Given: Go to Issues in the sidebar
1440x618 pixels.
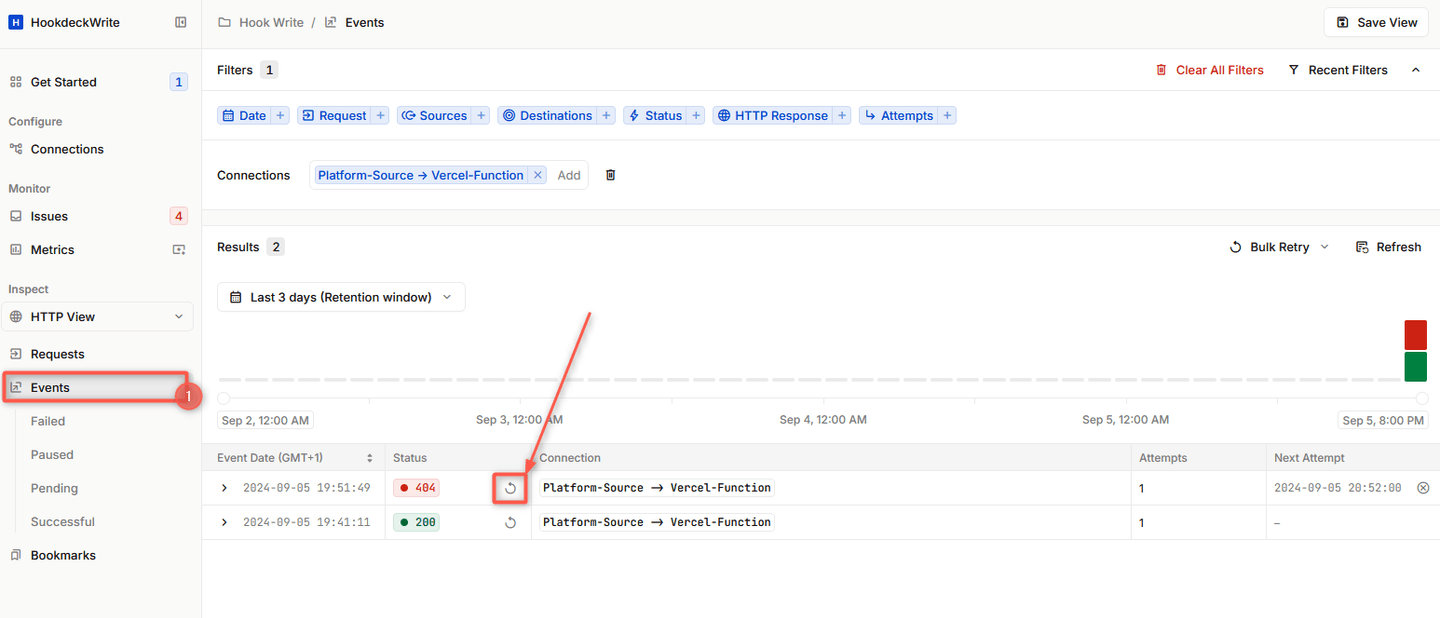Looking at the screenshot, I should pos(49,216).
